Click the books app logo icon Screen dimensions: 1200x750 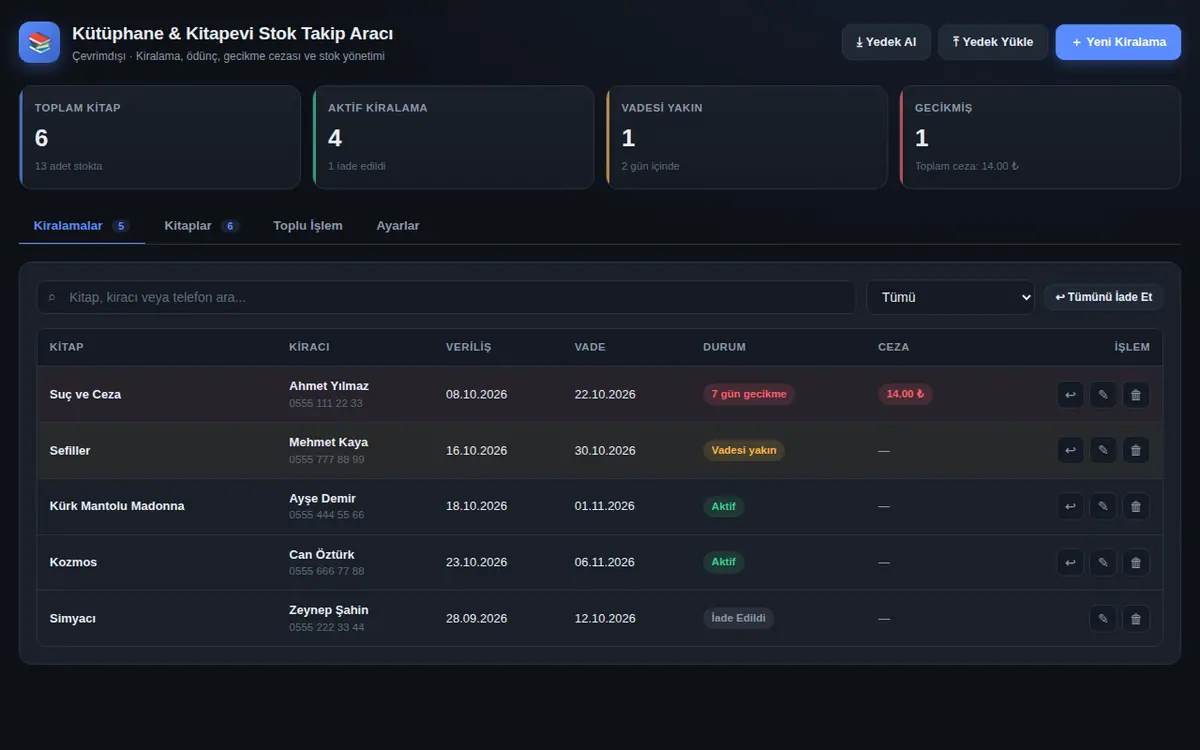coord(39,42)
